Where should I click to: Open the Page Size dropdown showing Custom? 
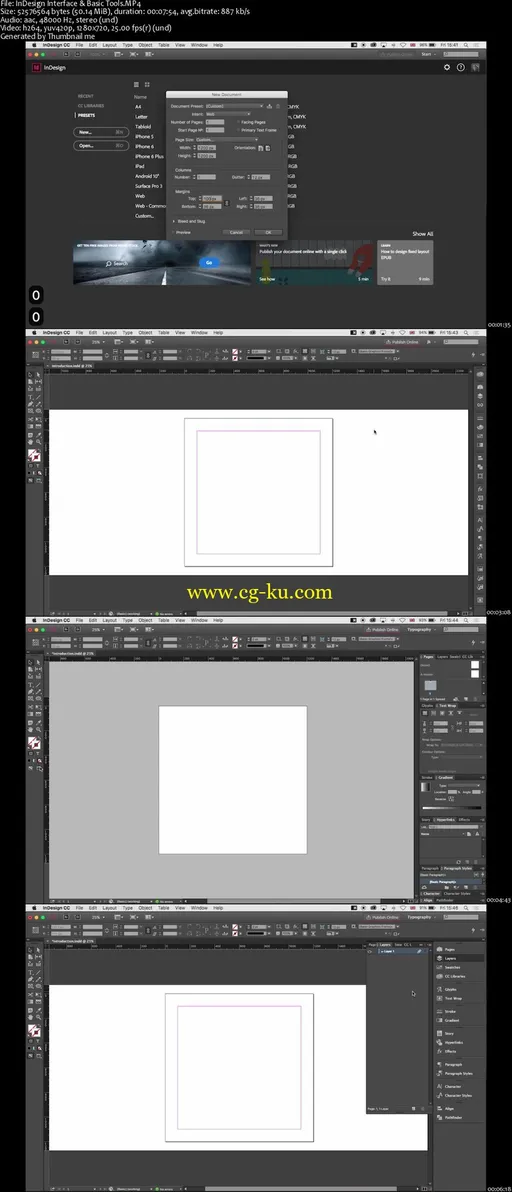(227, 139)
